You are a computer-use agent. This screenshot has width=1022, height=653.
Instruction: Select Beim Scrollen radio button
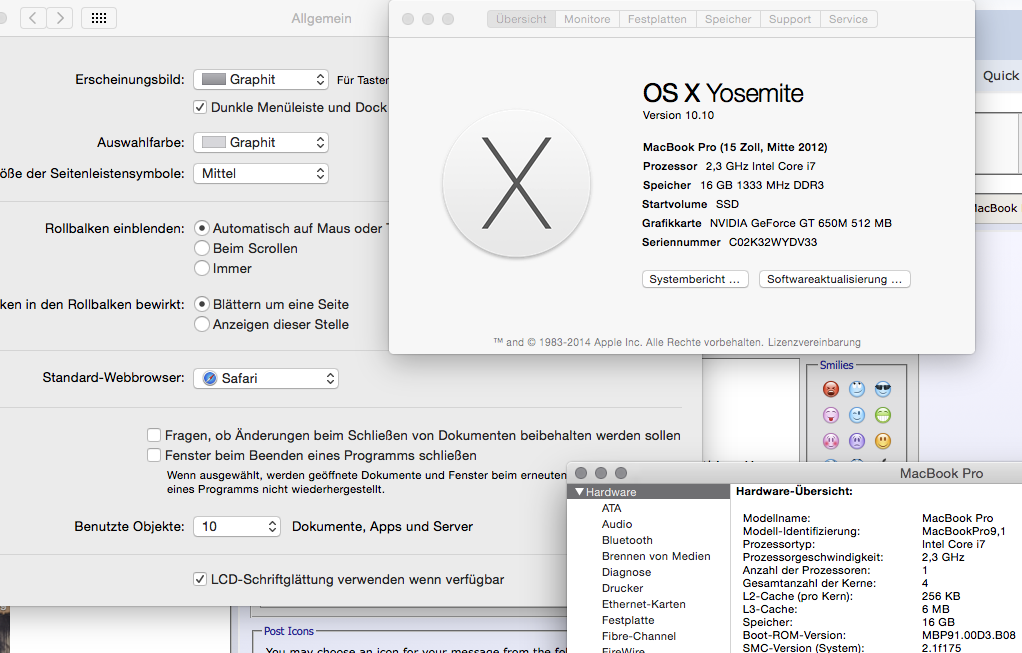click(201, 248)
